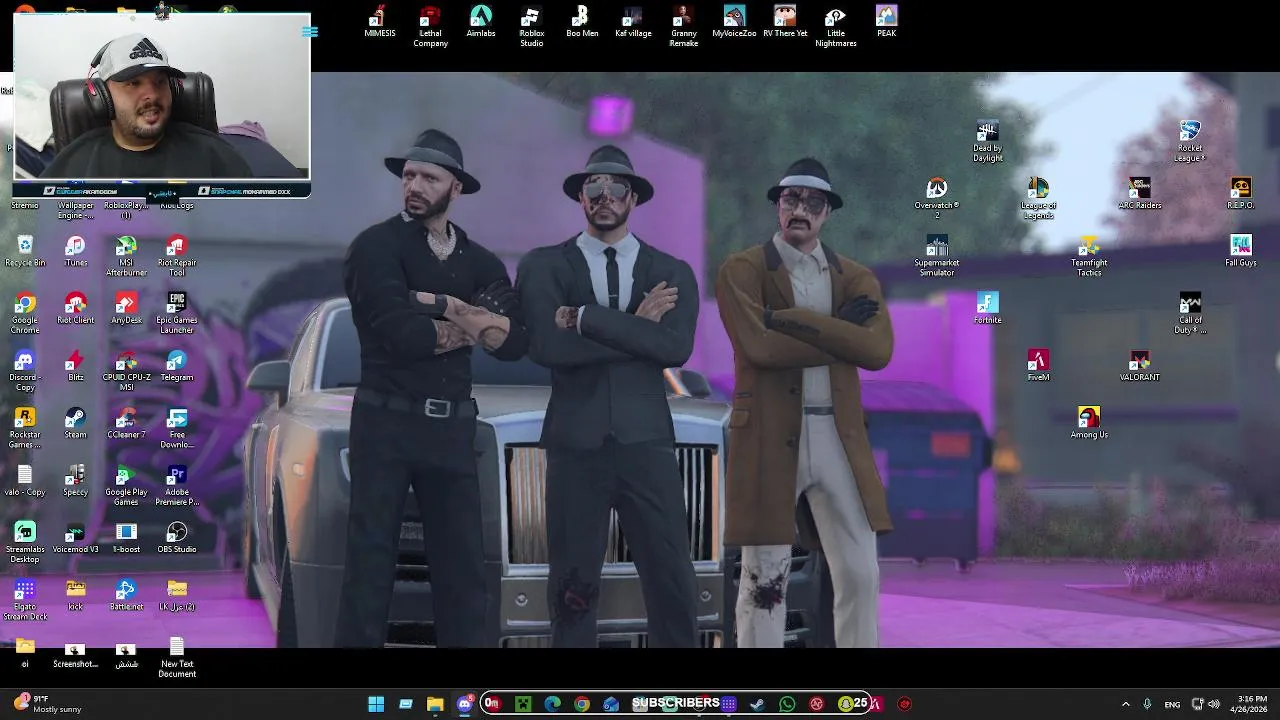Launch Adobe Premiere Pro icon
This screenshot has width=1280, height=720.
pos(177,484)
